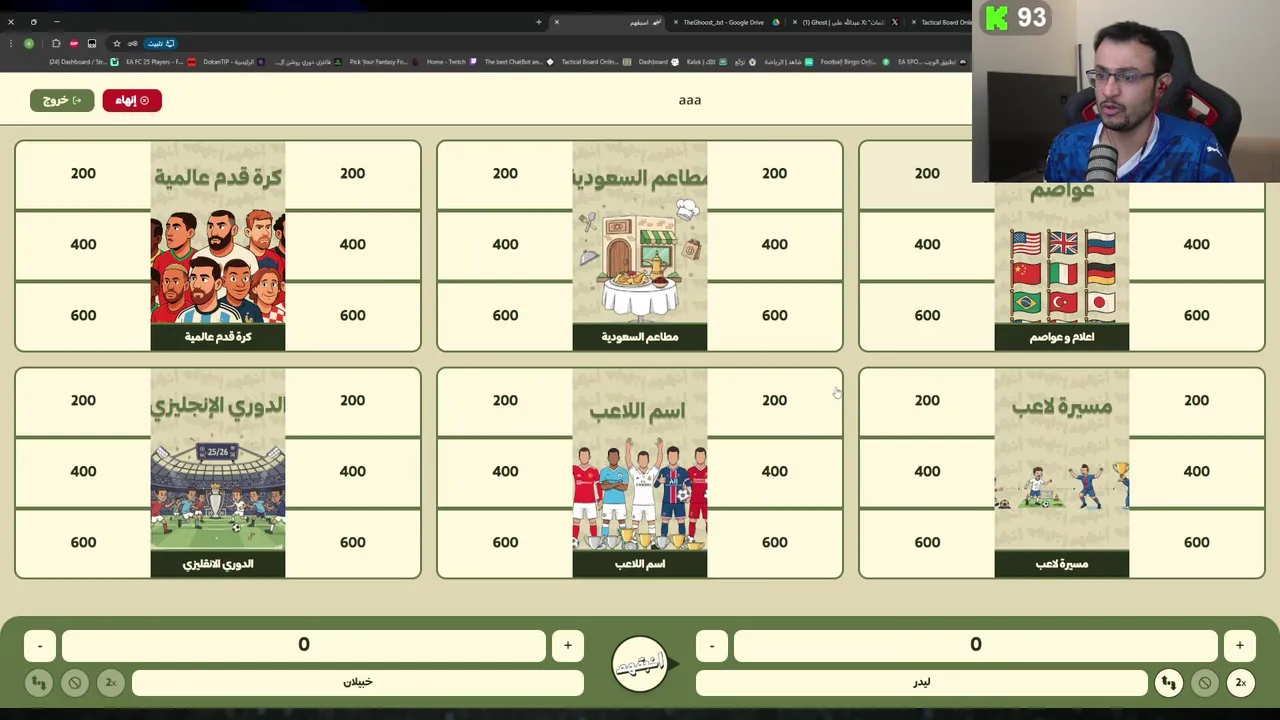The height and width of the screenshot is (720, 1280).
Task: Activate the block icon for خبيلان team
Action: pos(75,683)
